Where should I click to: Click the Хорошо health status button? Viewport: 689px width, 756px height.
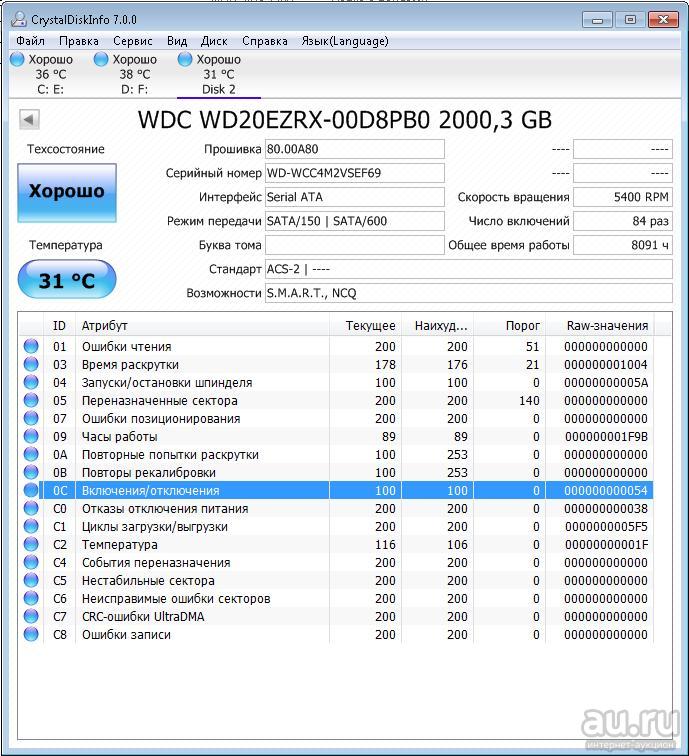click(67, 192)
